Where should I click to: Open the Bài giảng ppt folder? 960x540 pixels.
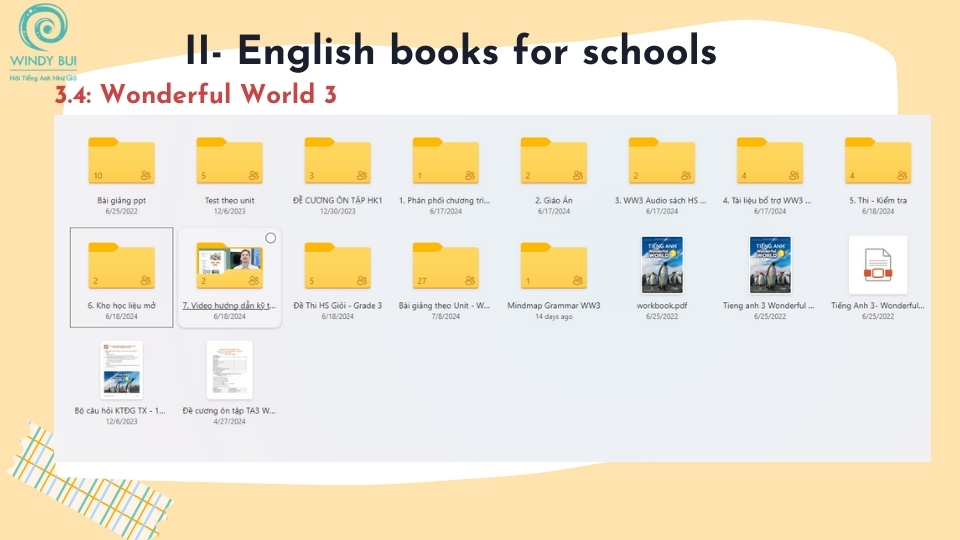tap(121, 163)
